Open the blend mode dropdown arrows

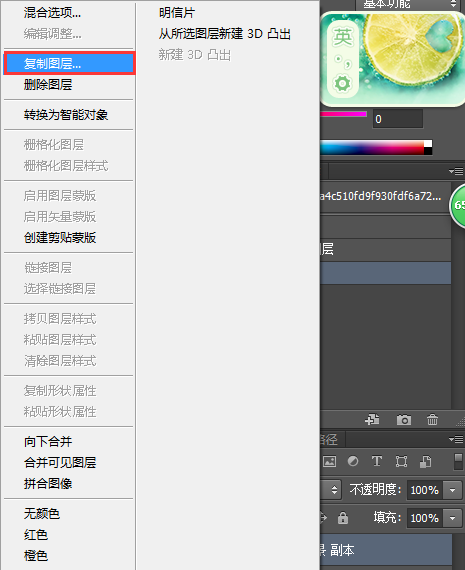pyautogui.click(x=334, y=490)
